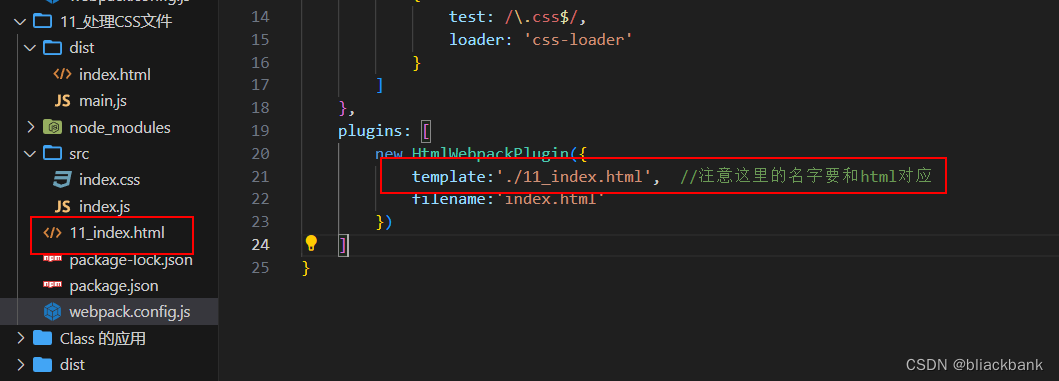Click the src folder icon
Screen dimensions: 1059x381
pos(52,153)
